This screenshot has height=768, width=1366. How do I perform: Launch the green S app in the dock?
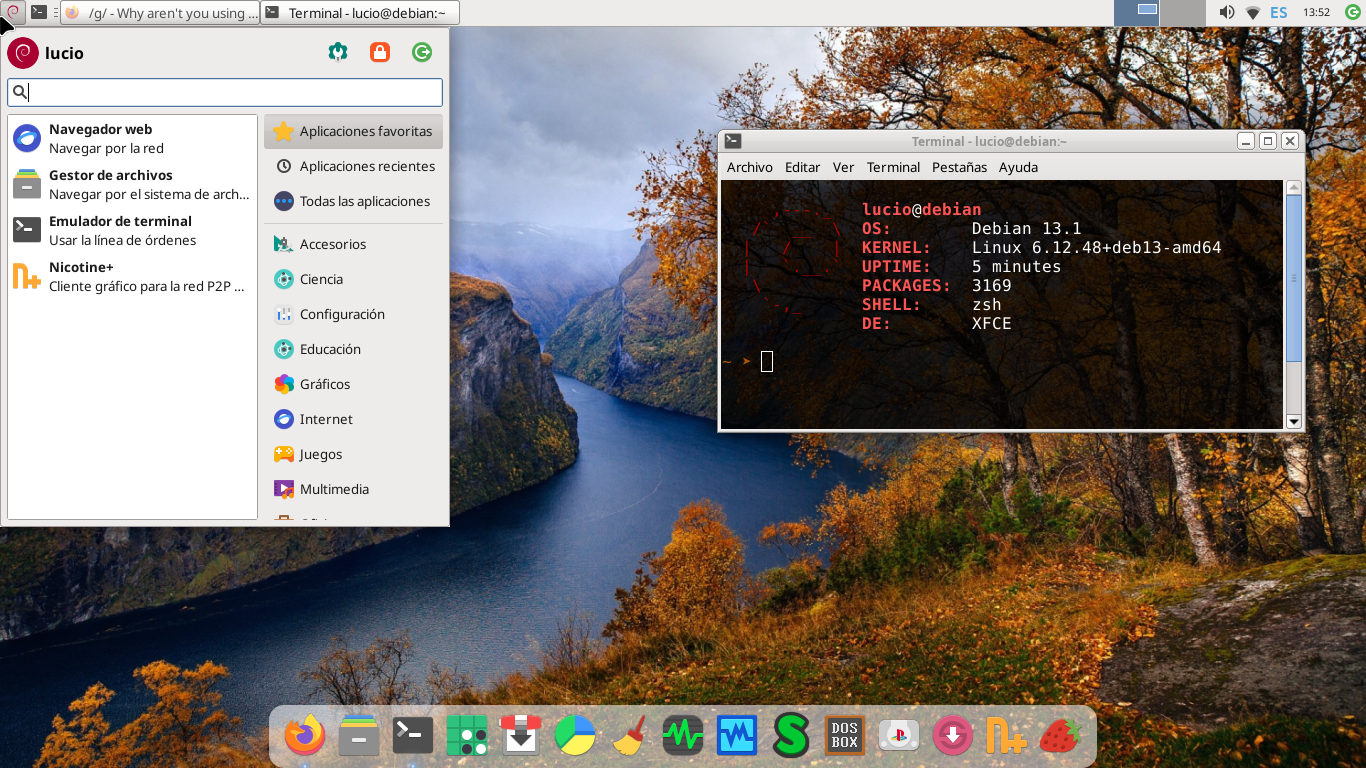coord(791,736)
